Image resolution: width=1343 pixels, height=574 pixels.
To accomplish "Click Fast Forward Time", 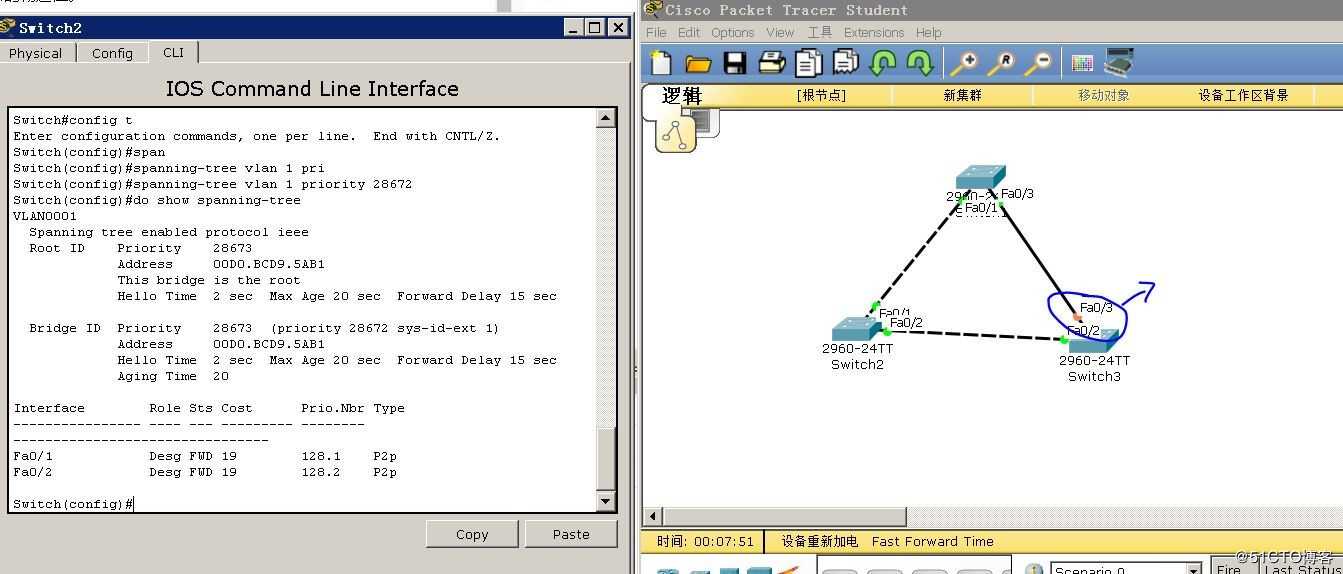I will [932, 541].
